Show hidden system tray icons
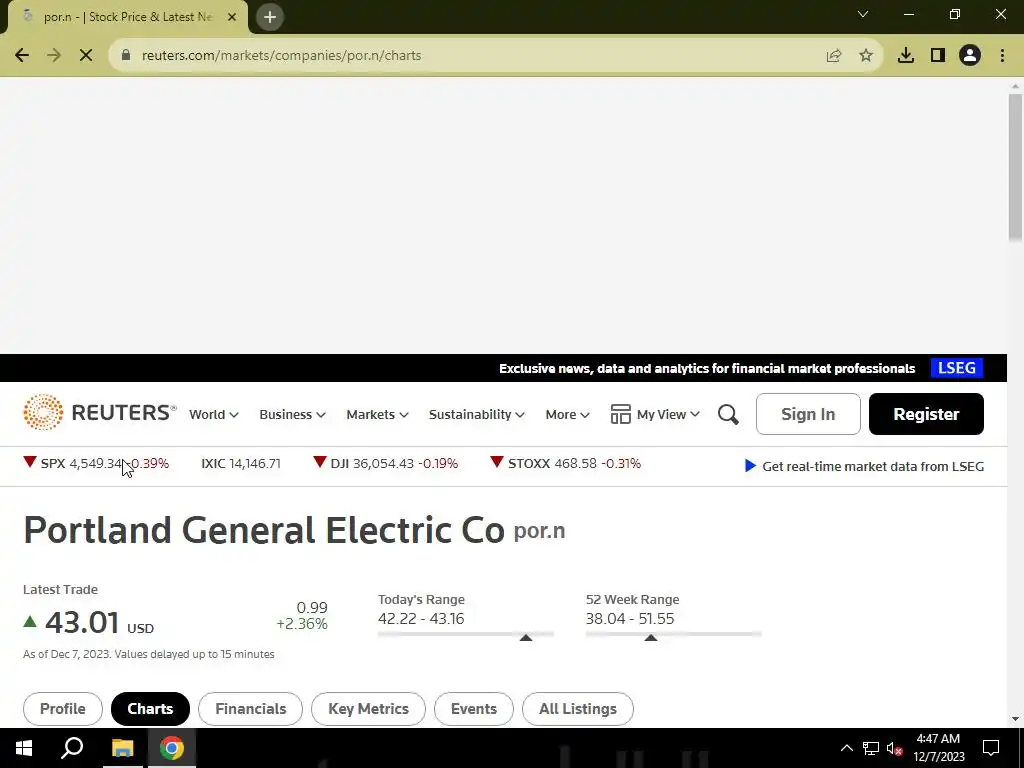 [x=846, y=748]
